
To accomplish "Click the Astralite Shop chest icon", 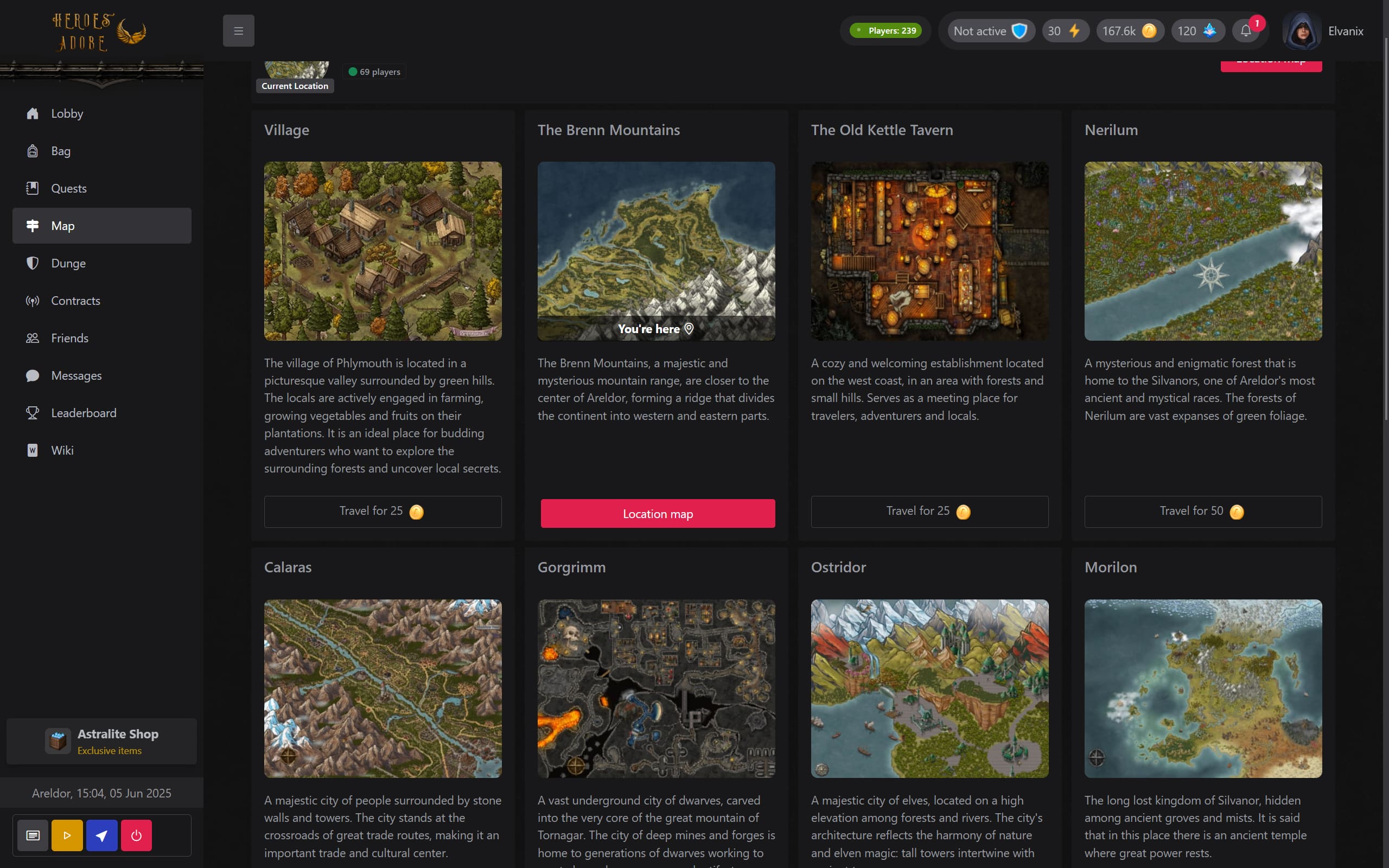I will [58, 741].
